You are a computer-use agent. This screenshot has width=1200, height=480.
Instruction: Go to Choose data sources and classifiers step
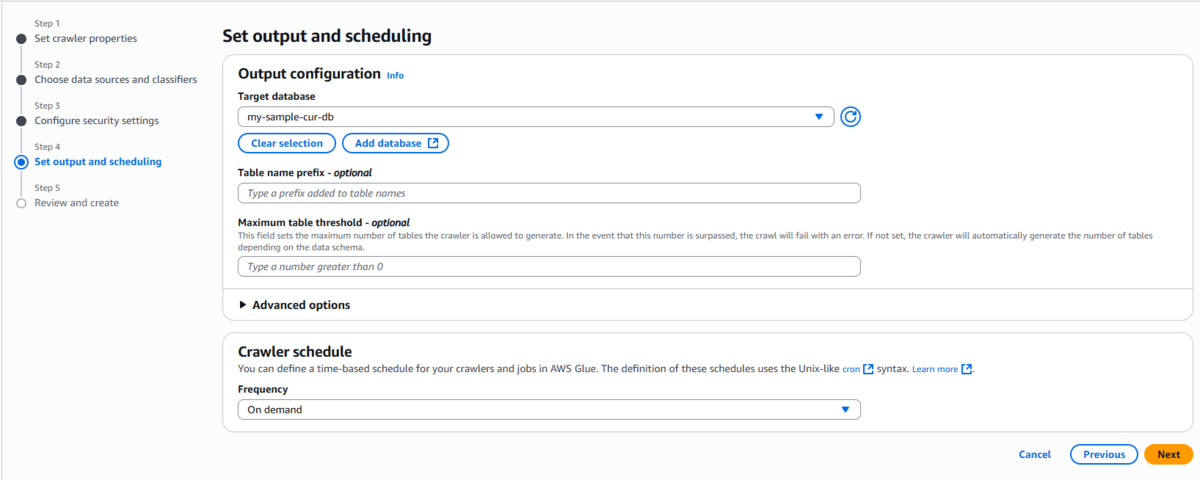coord(116,79)
